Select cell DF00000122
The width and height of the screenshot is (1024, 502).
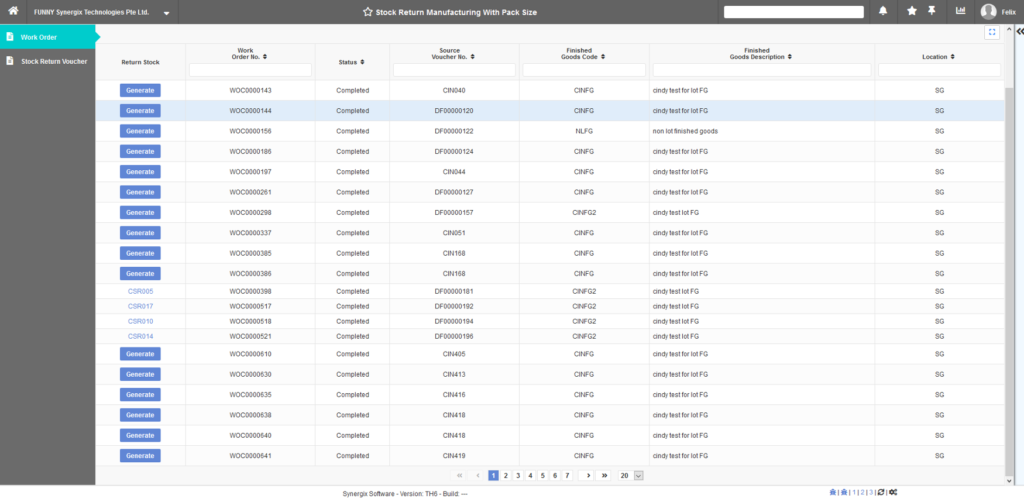click(x=454, y=131)
